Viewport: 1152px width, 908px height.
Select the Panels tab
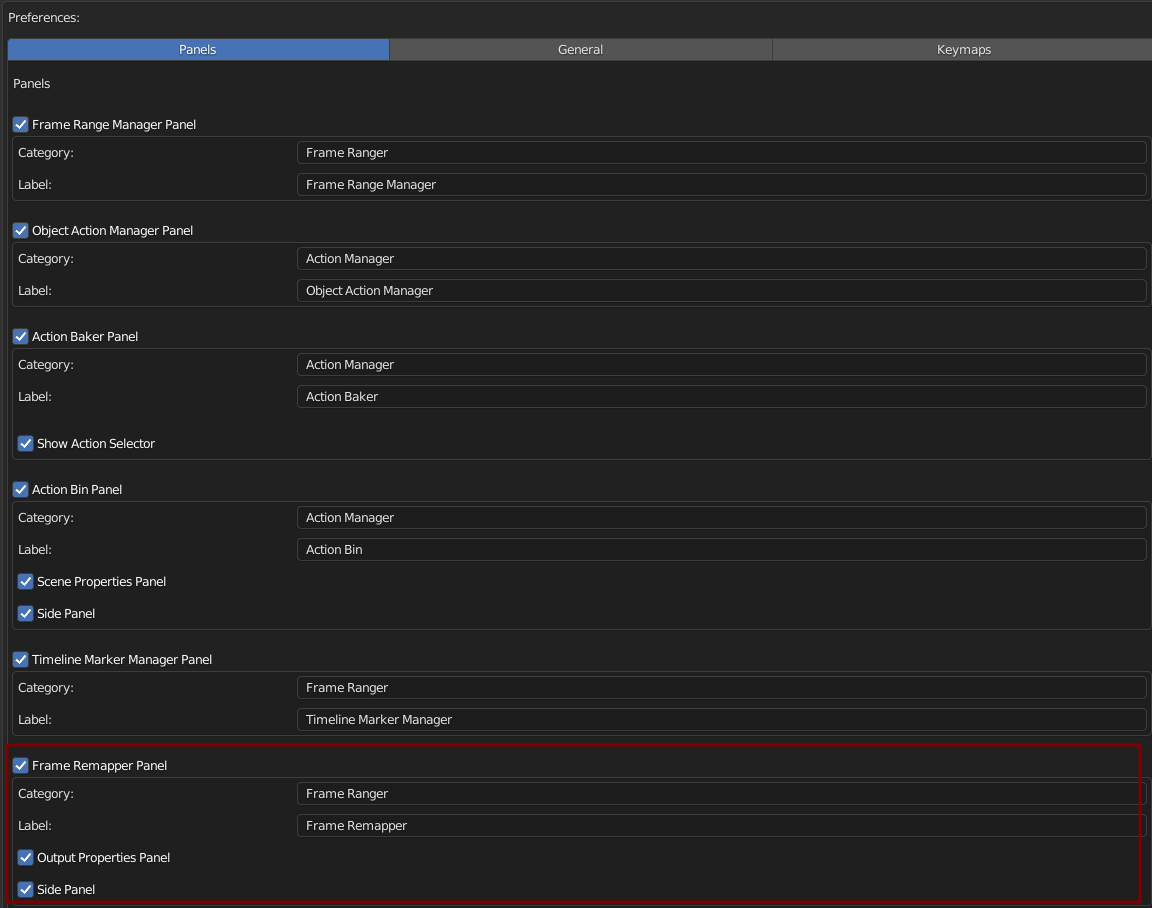(198, 50)
